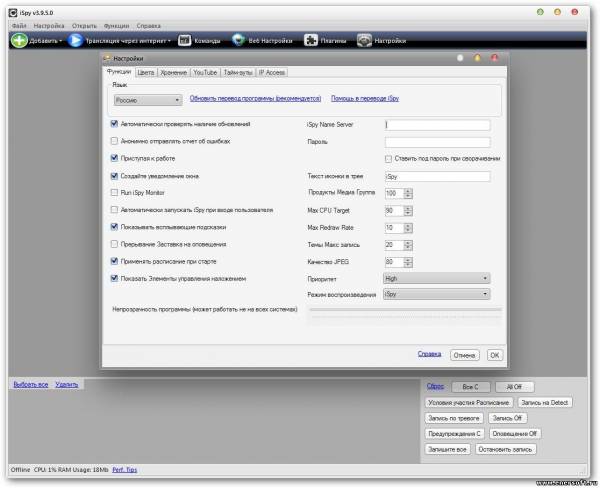Click the tray icon text field
Viewport: 600px width, 488px height.
tap(437, 176)
